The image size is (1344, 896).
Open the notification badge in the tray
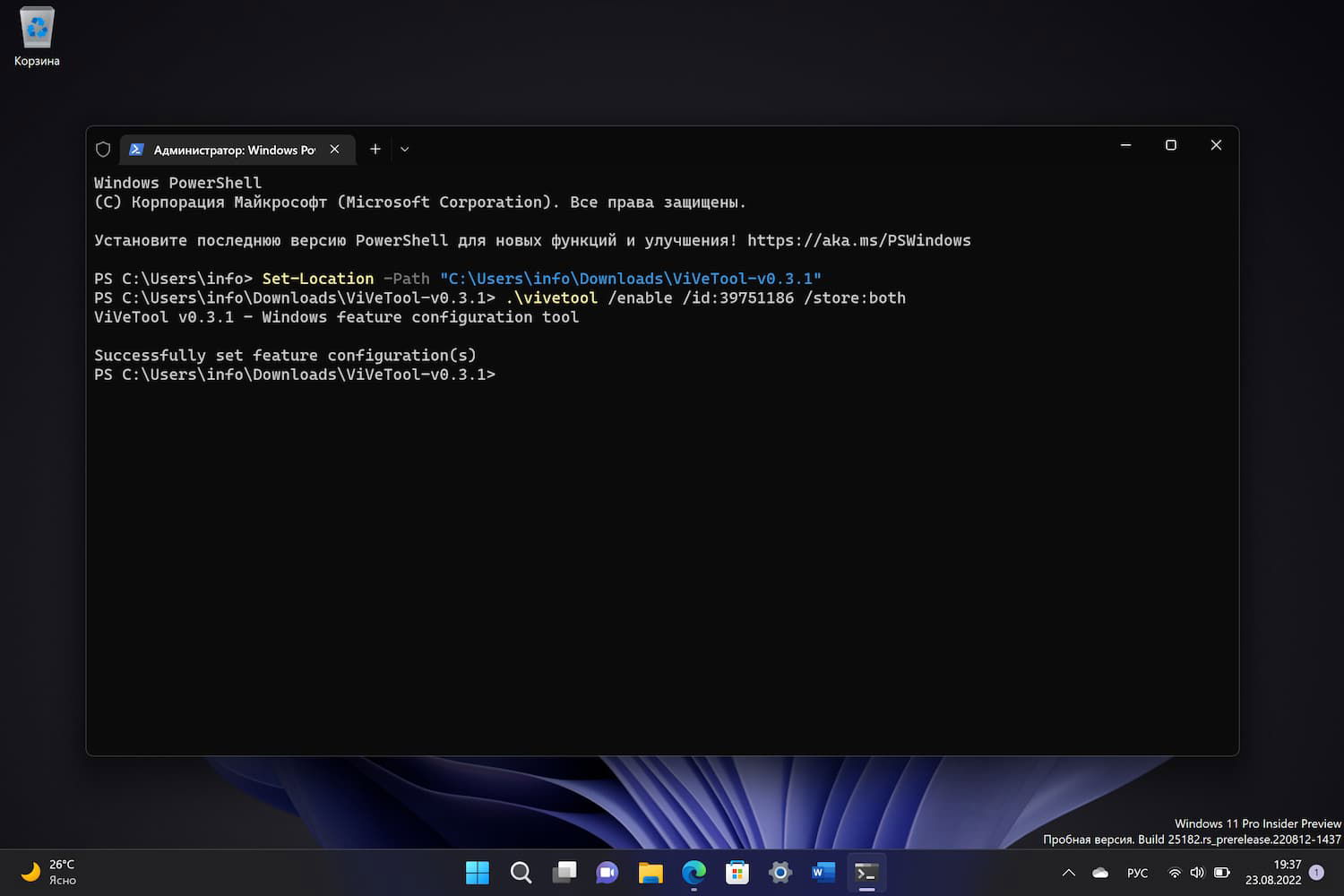[x=1316, y=872]
